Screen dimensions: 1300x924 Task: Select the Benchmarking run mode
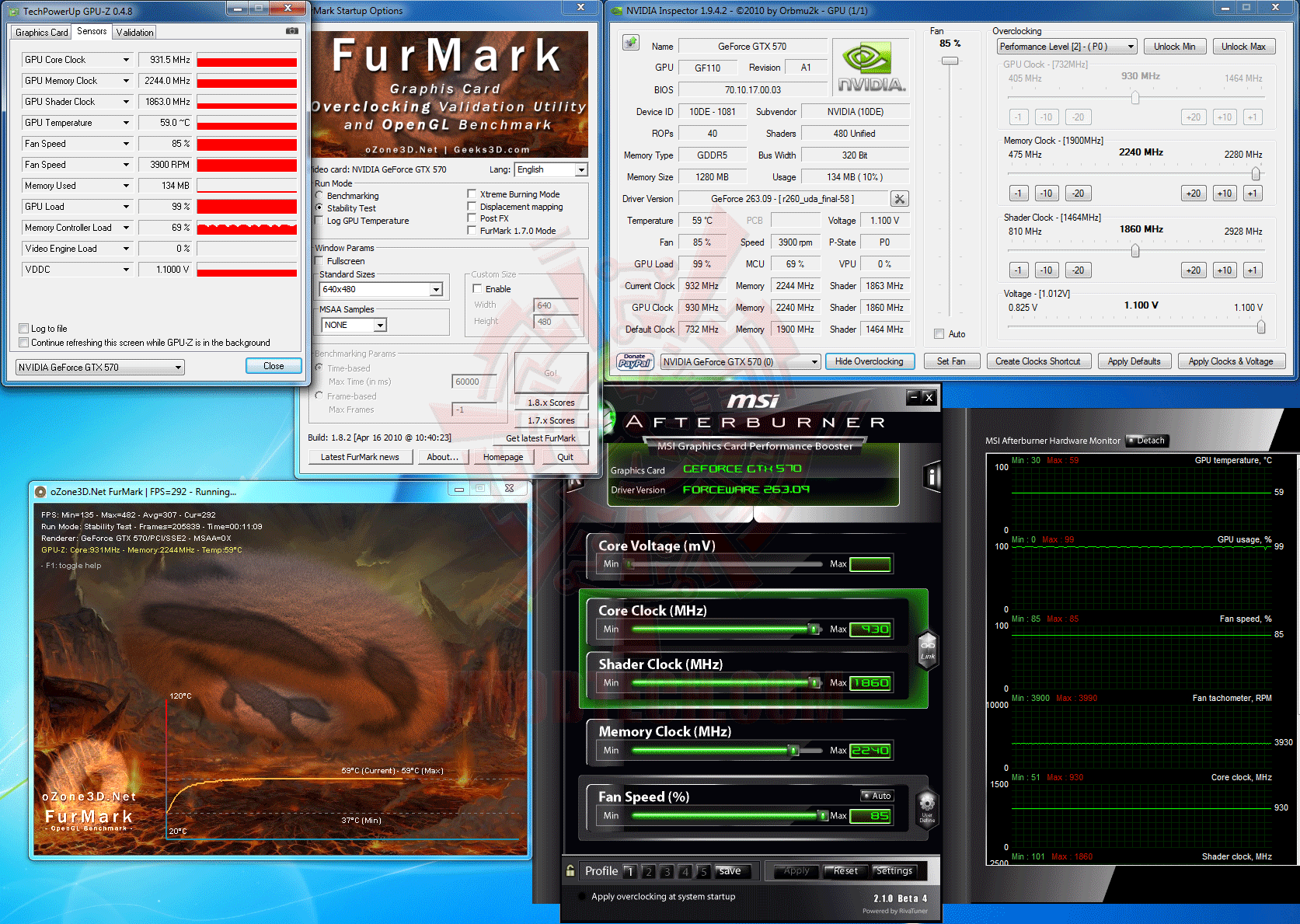(x=319, y=196)
